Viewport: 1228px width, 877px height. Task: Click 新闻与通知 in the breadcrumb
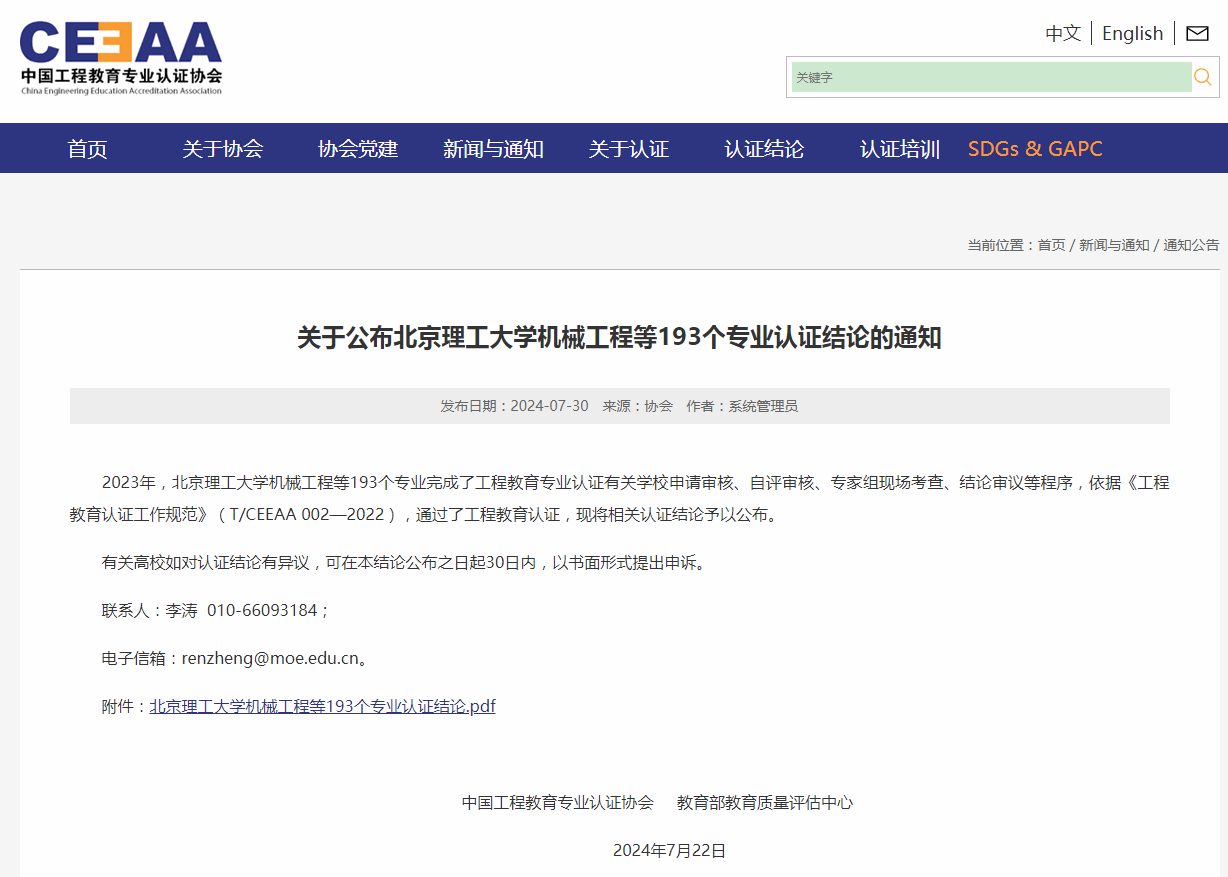(x=1114, y=245)
